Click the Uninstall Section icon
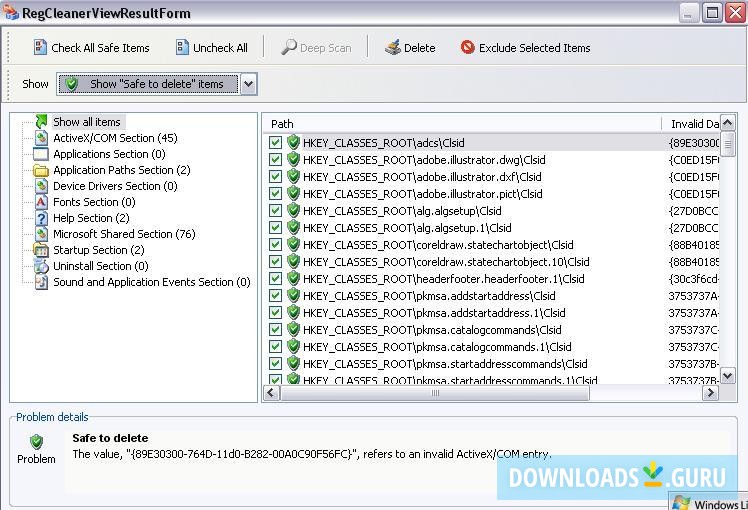The width and height of the screenshot is (748, 510). [x=42, y=266]
